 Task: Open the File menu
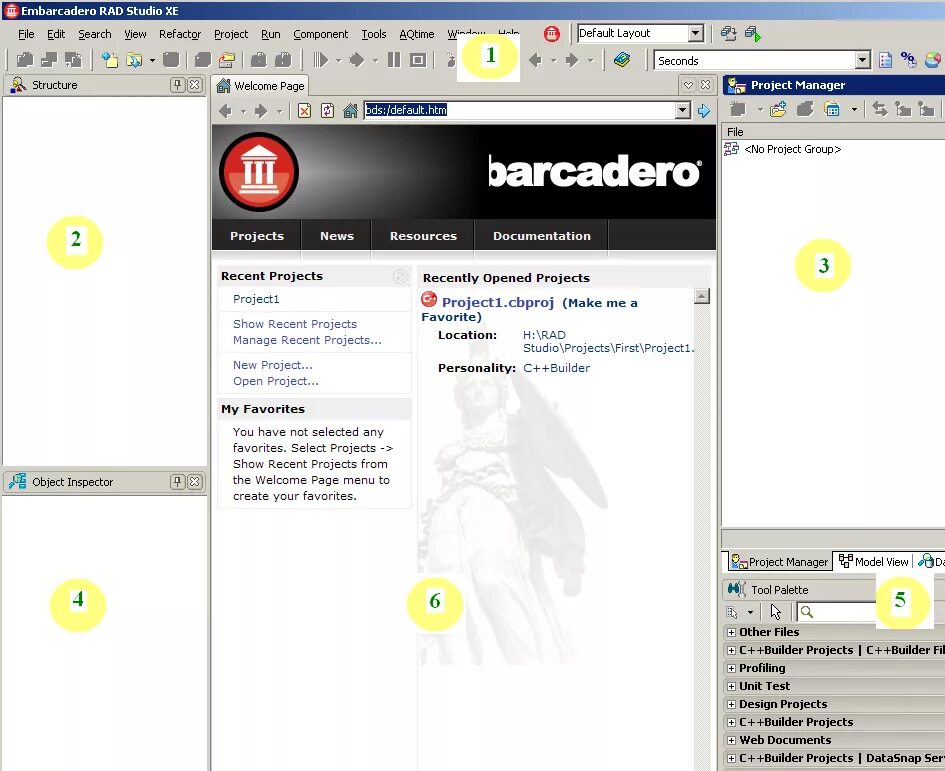[x=26, y=34]
